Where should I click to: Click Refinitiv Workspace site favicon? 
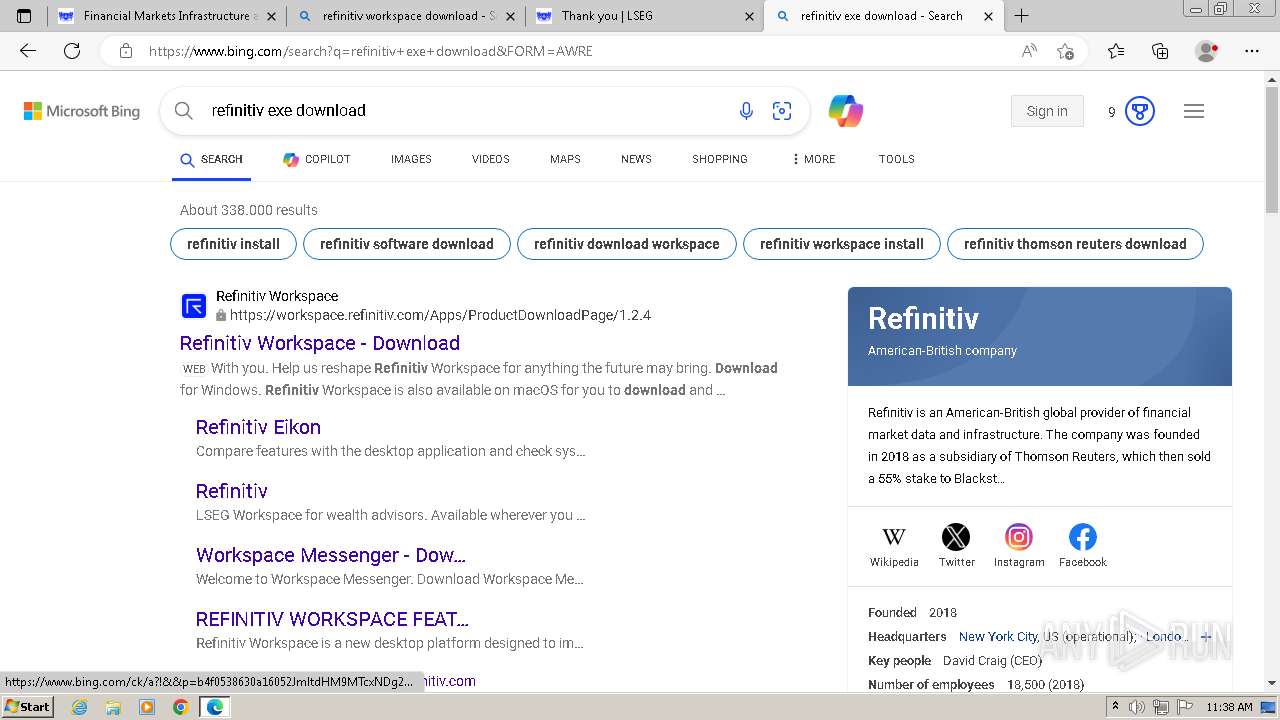[x=193, y=306]
